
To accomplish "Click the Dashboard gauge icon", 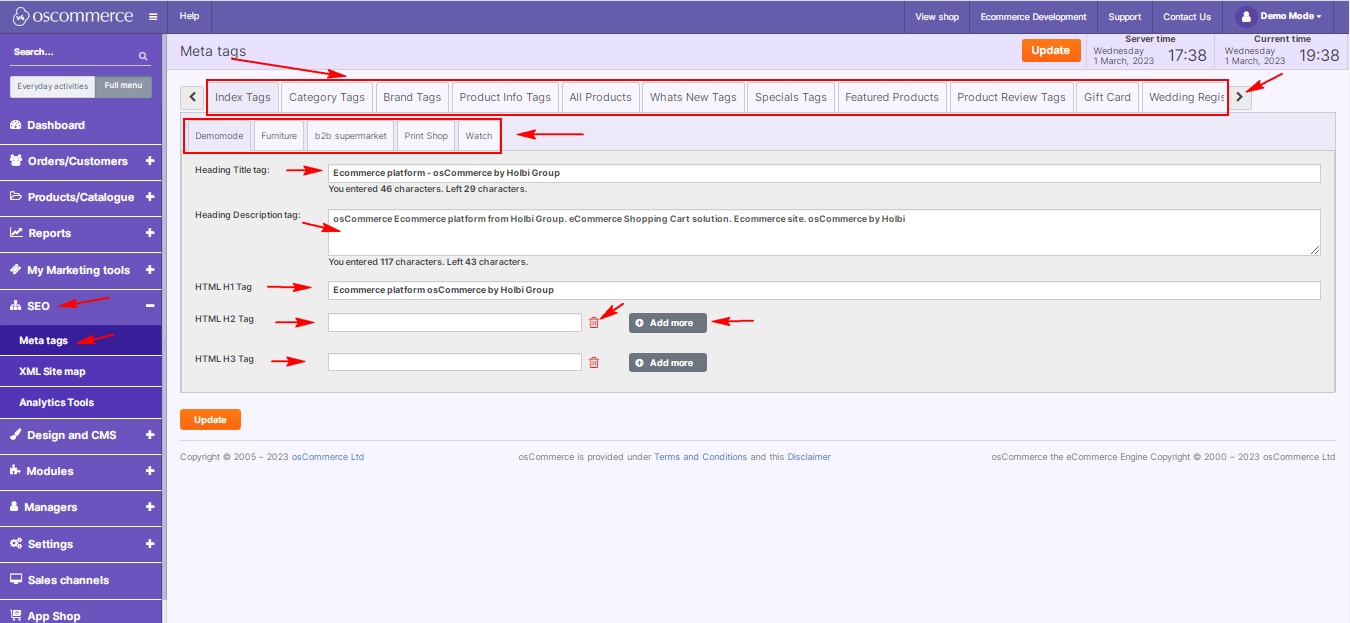I will point(16,125).
